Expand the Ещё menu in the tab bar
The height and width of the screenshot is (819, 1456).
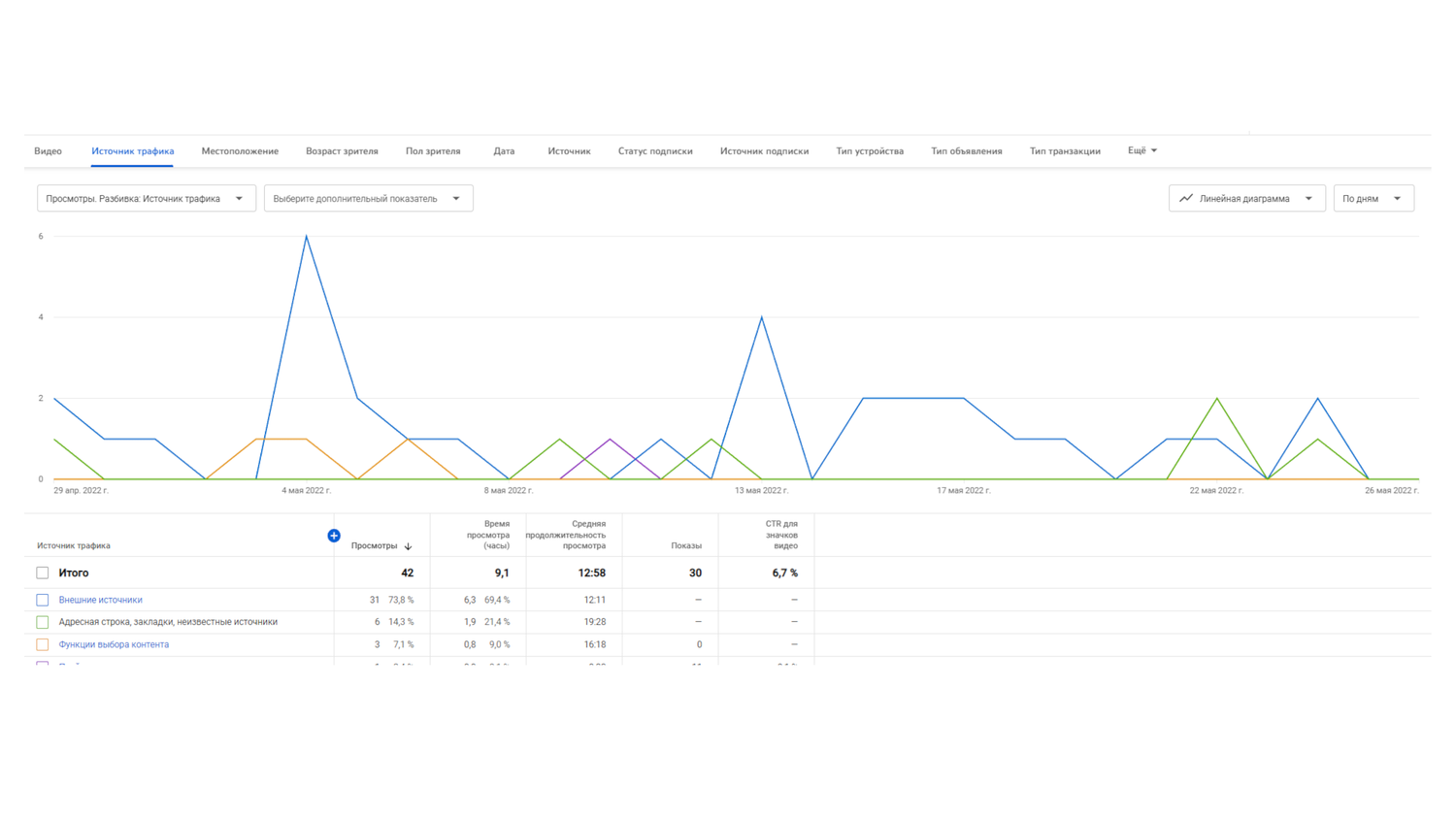[1142, 150]
